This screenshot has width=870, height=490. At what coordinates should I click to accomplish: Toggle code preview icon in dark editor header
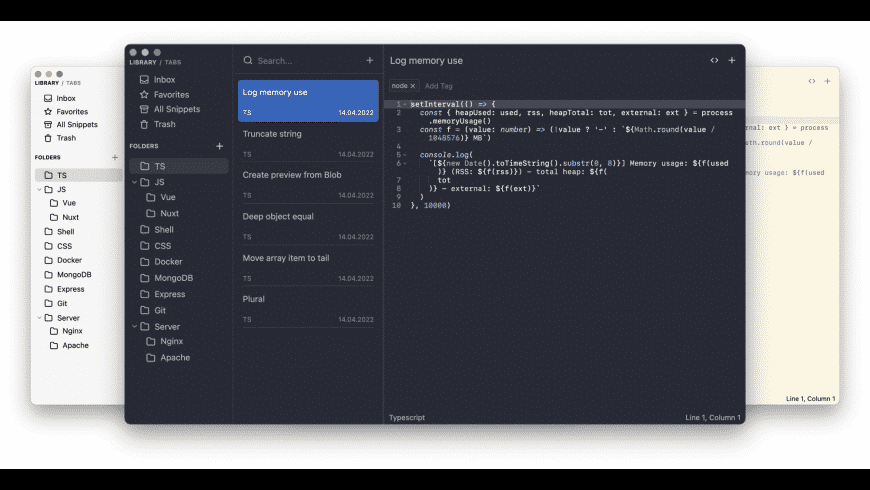click(x=714, y=60)
